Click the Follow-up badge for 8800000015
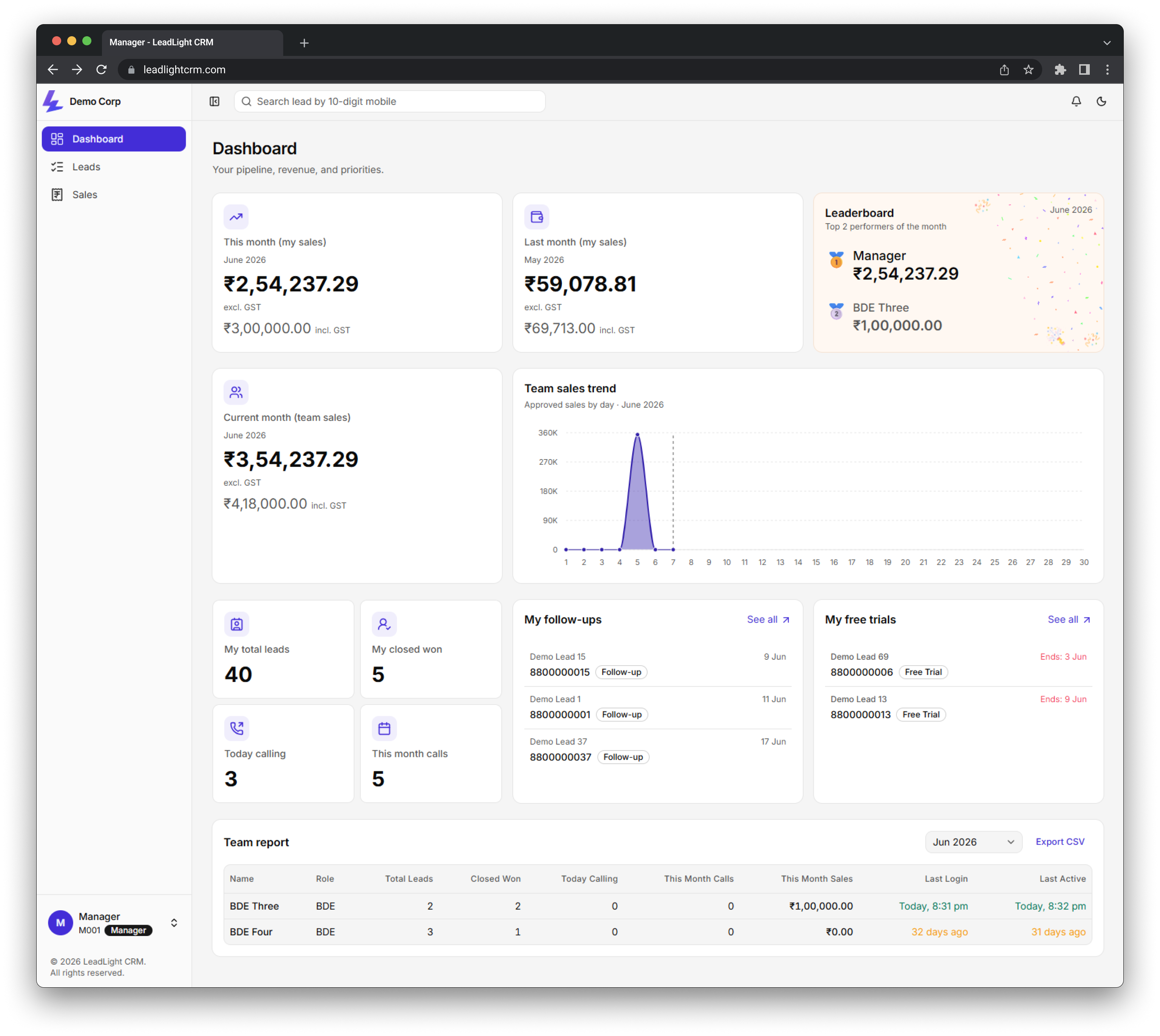 pos(621,672)
